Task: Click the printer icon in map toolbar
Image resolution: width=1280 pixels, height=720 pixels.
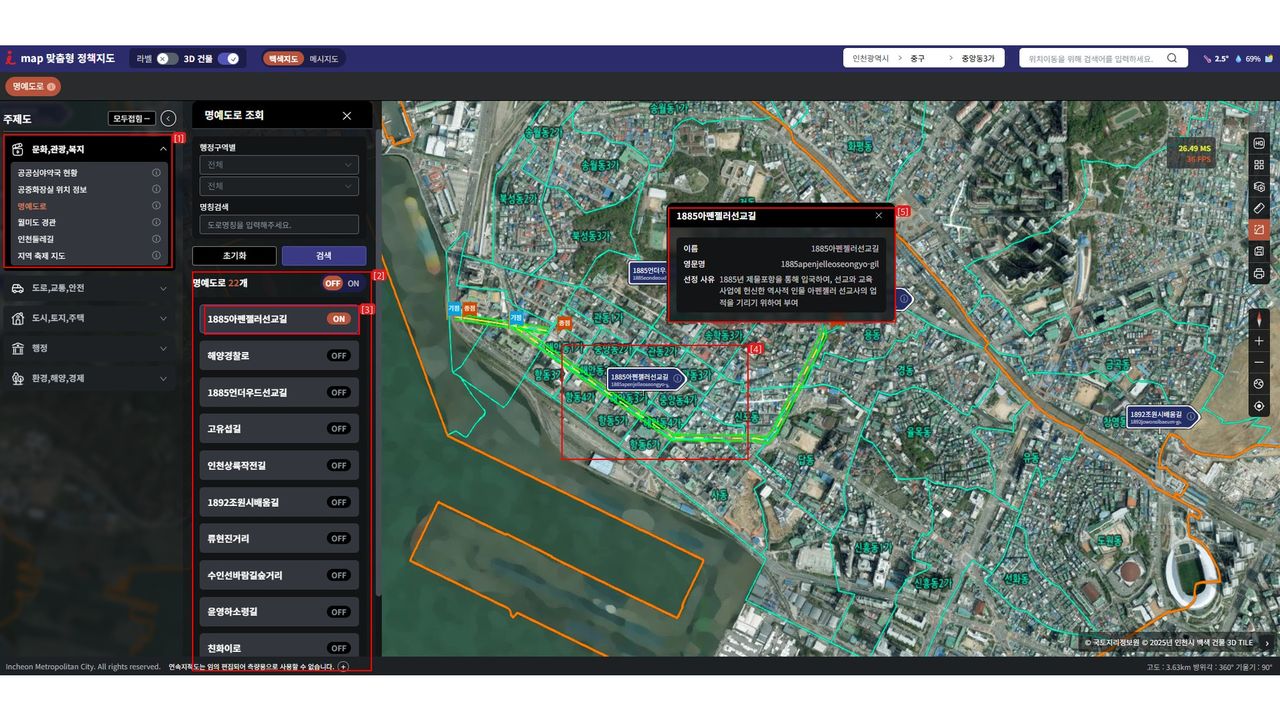Action: [1259, 273]
